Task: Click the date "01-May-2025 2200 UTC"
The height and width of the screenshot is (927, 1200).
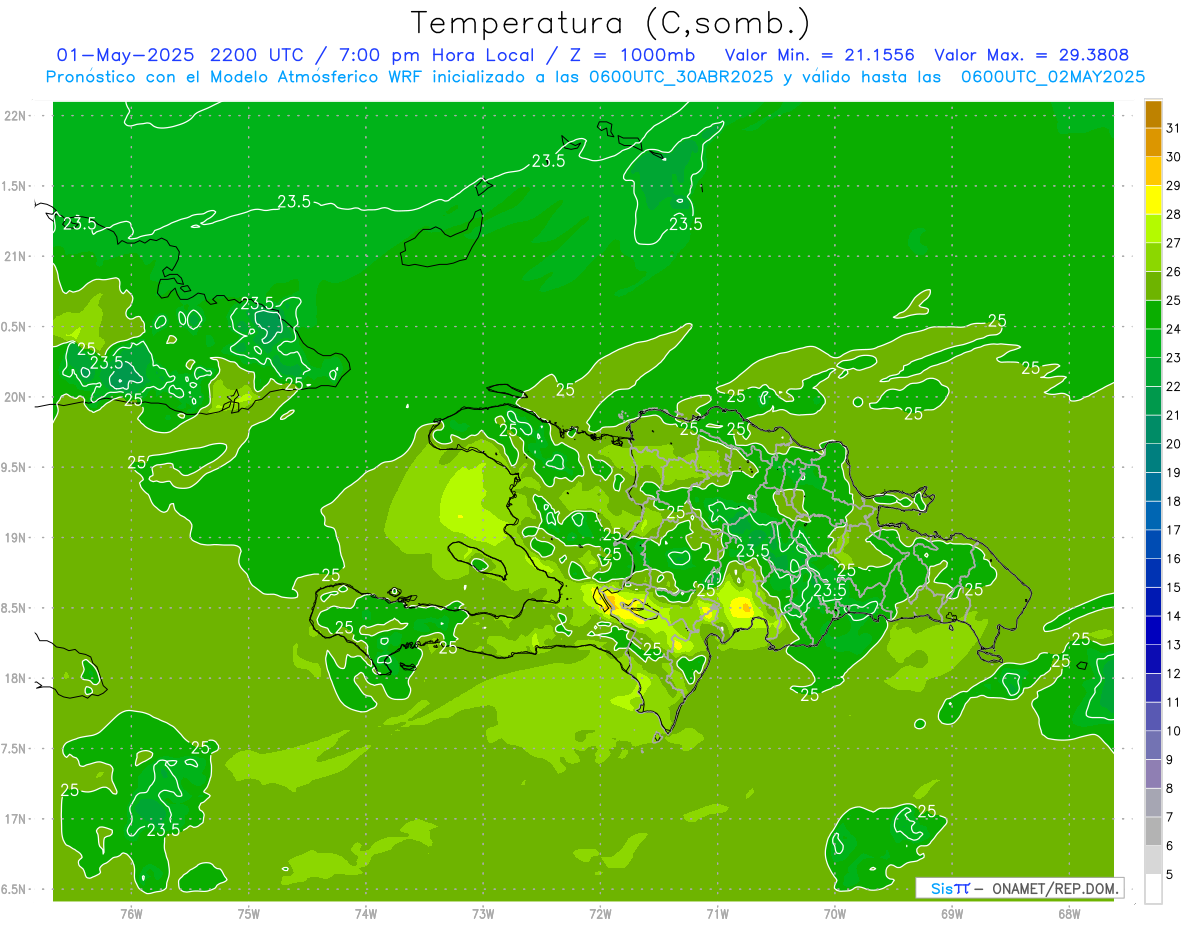Action: (182, 55)
